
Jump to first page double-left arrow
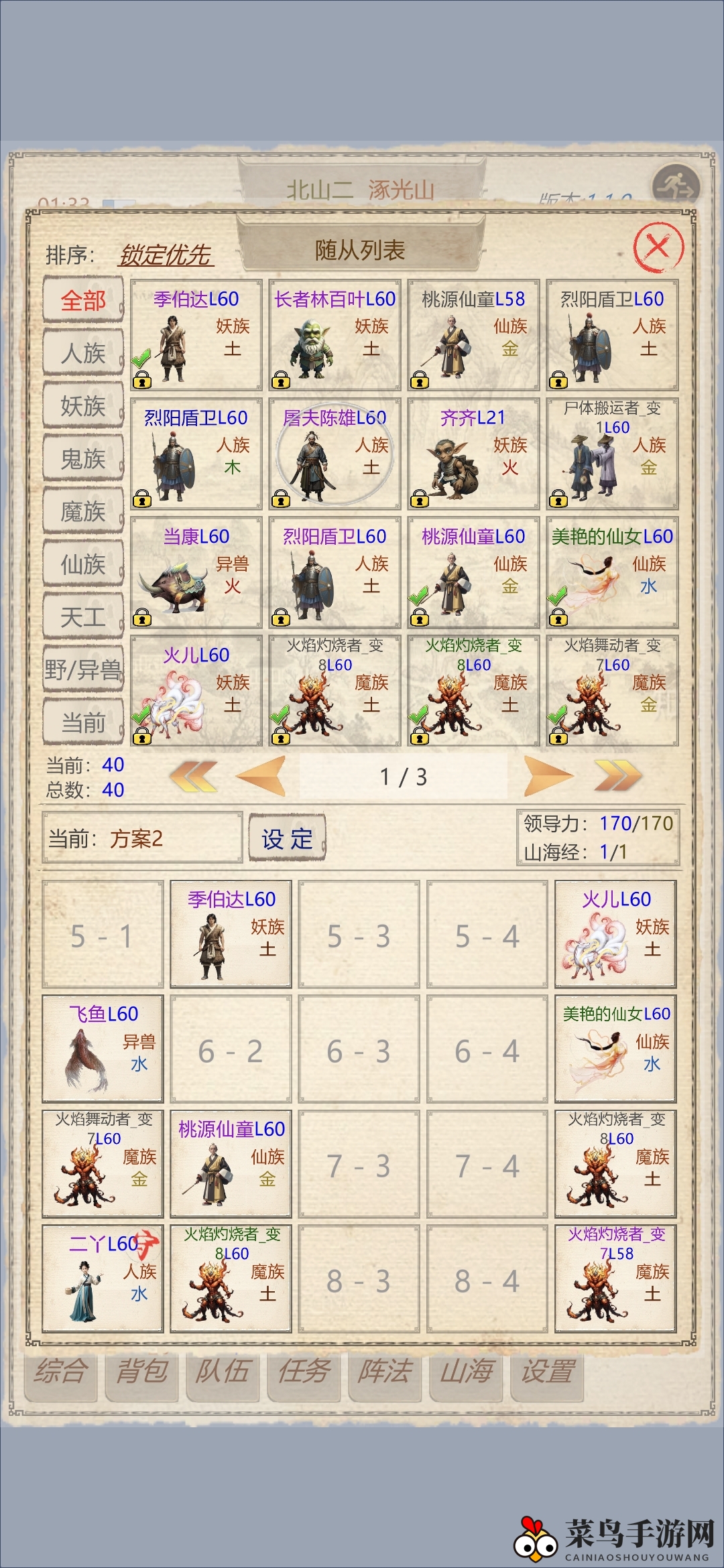[194, 777]
